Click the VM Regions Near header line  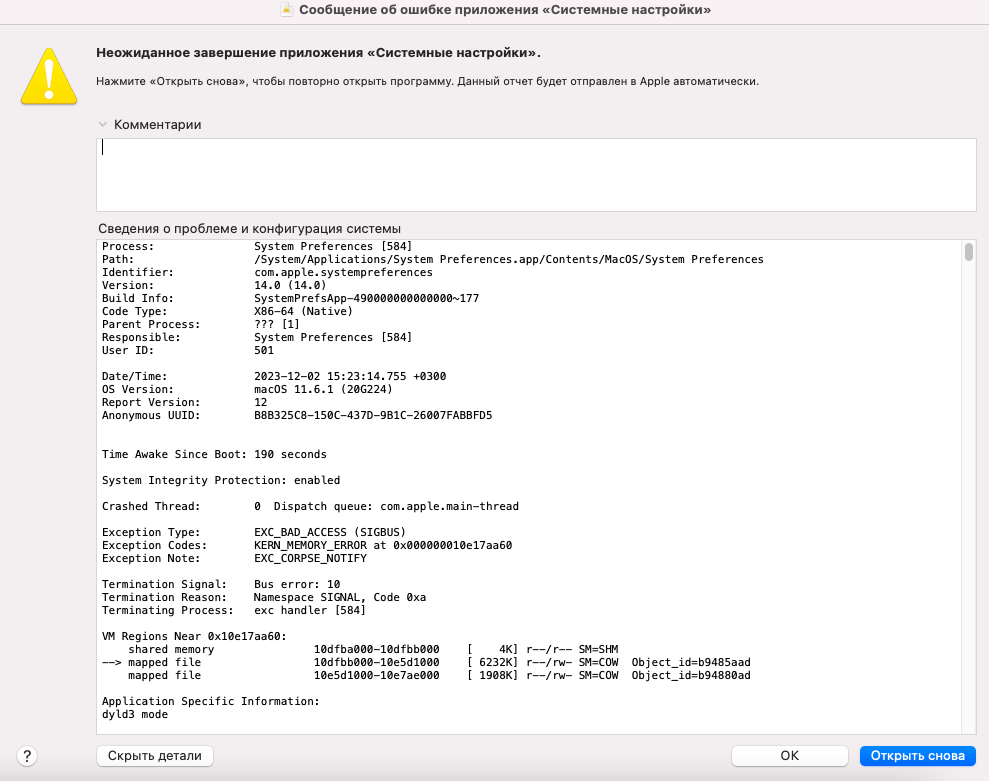pos(194,637)
